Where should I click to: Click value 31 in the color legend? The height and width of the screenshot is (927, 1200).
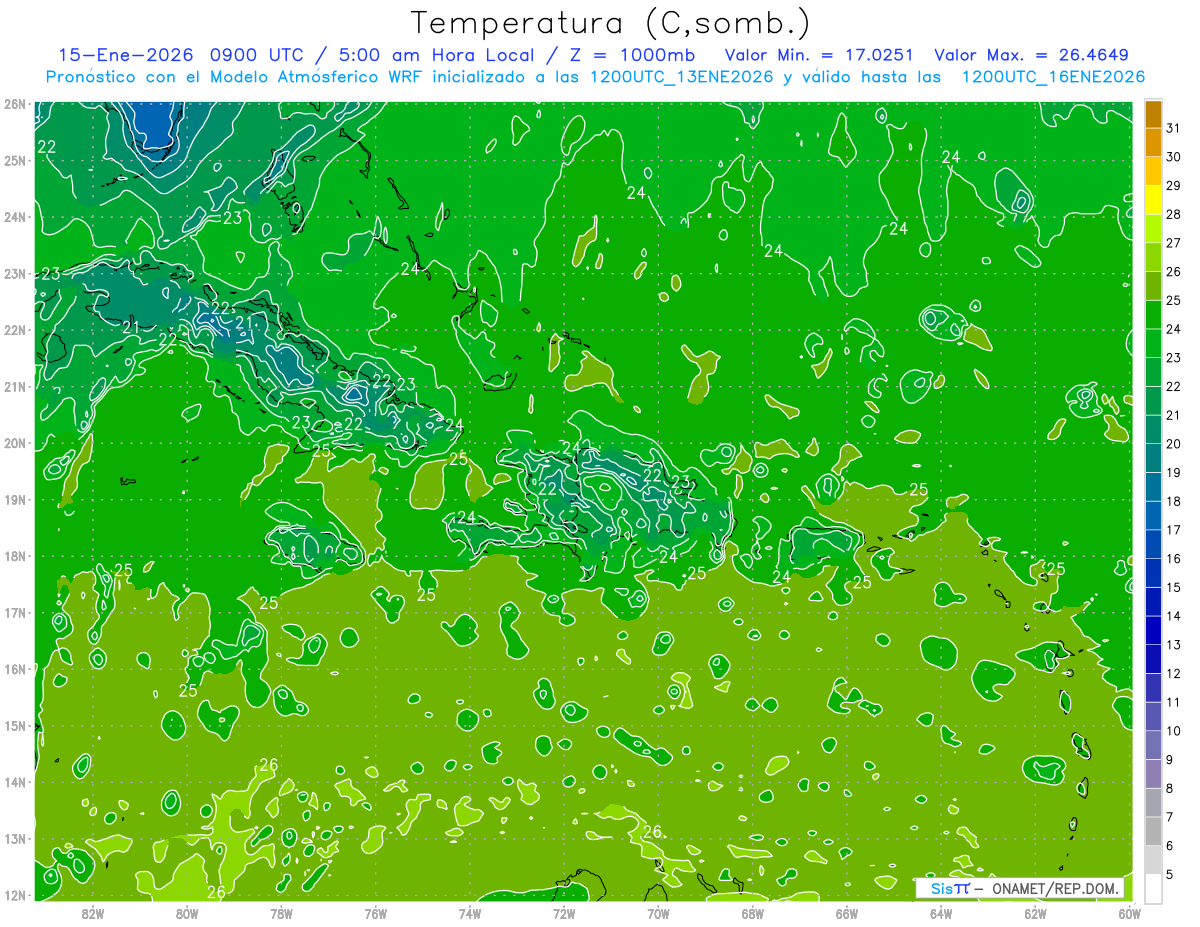pos(1174,128)
